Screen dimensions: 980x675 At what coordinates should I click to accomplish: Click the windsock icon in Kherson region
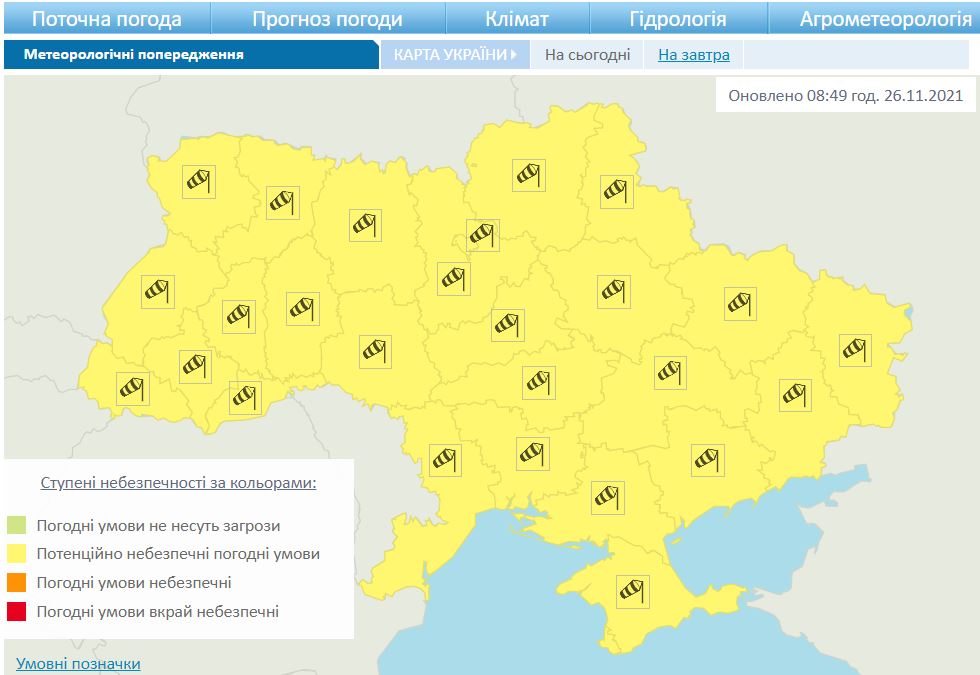click(607, 497)
